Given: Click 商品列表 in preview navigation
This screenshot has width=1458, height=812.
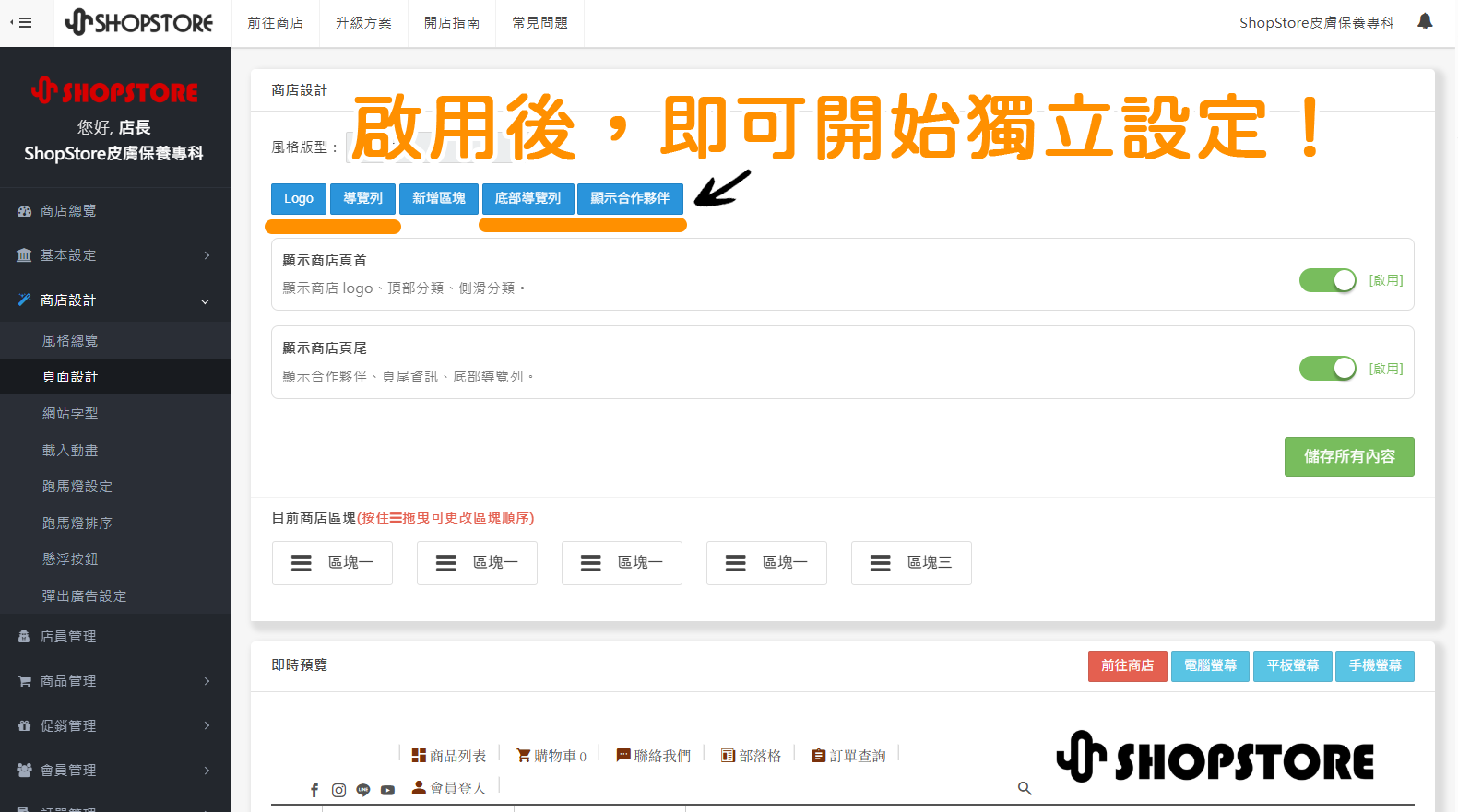Looking at the screenshot, I should click(449, 756).
